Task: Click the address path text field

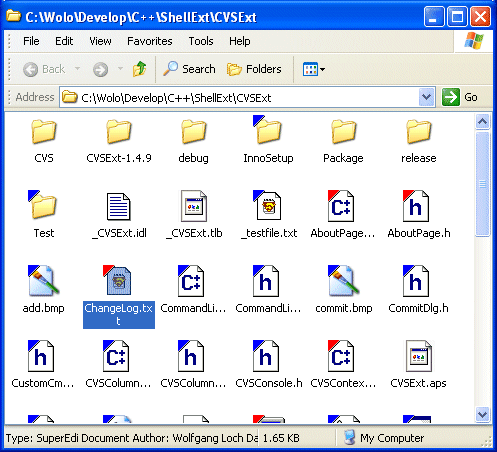Action: [248, 97]
